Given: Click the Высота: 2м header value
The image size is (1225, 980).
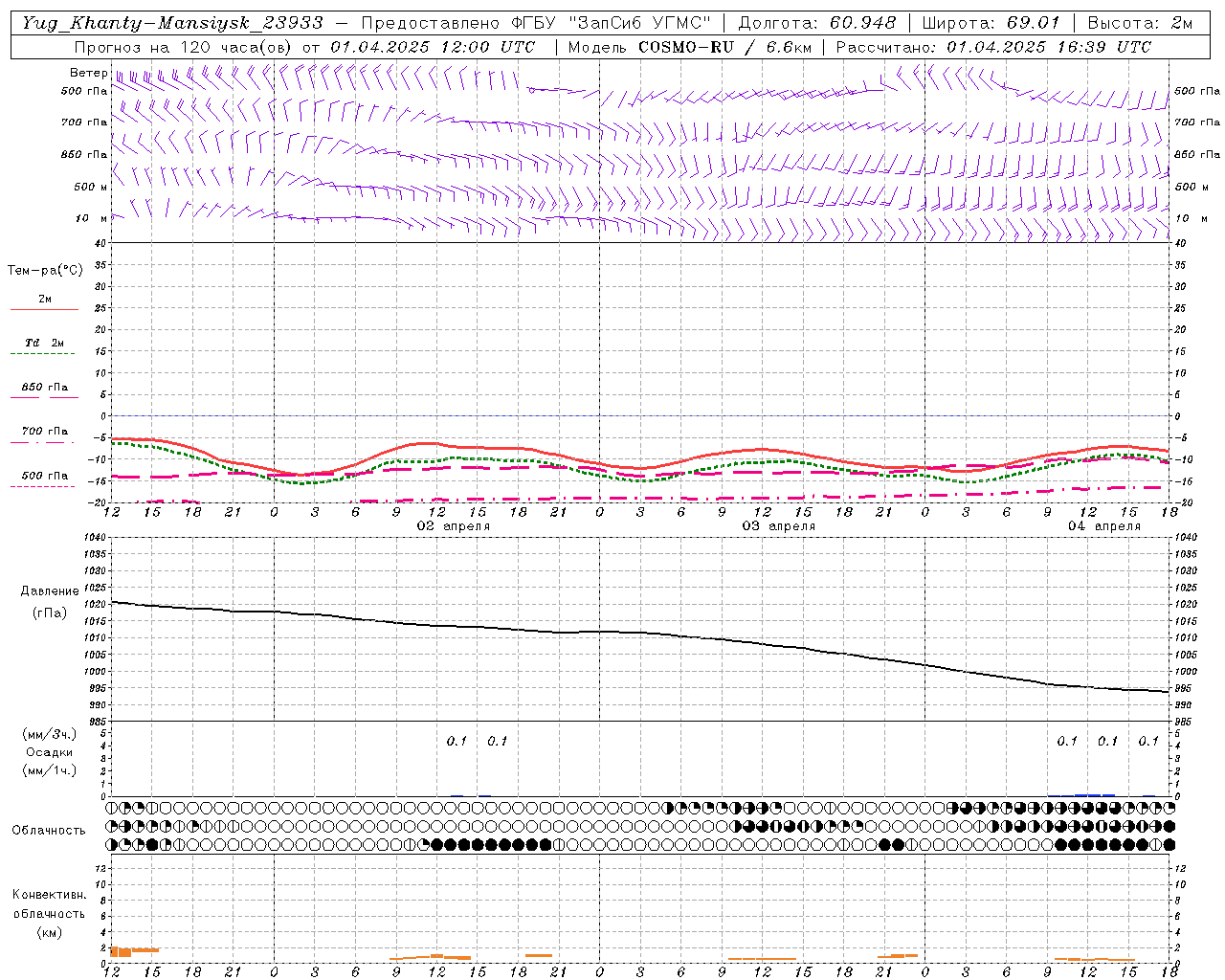Looking at the screenshot, I should point(1140,23).
